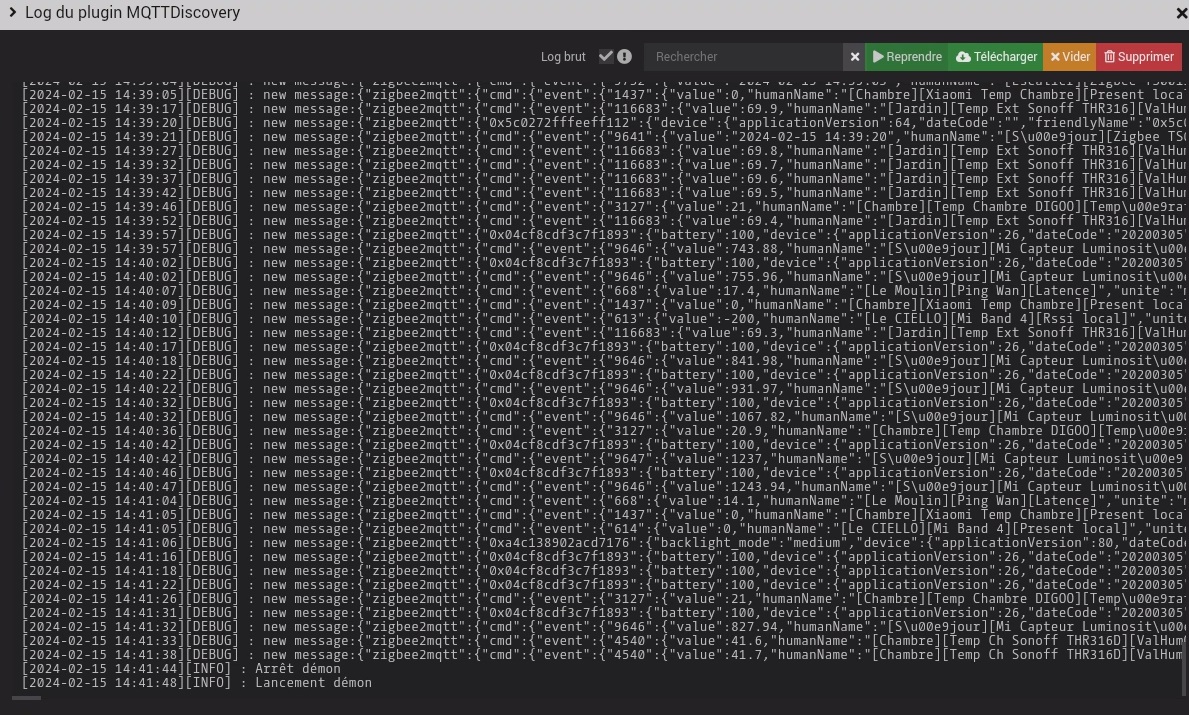This screenshot has height=715, width=1189.
Task: Clear the search field with the X
Action: (x=855, y=57)
